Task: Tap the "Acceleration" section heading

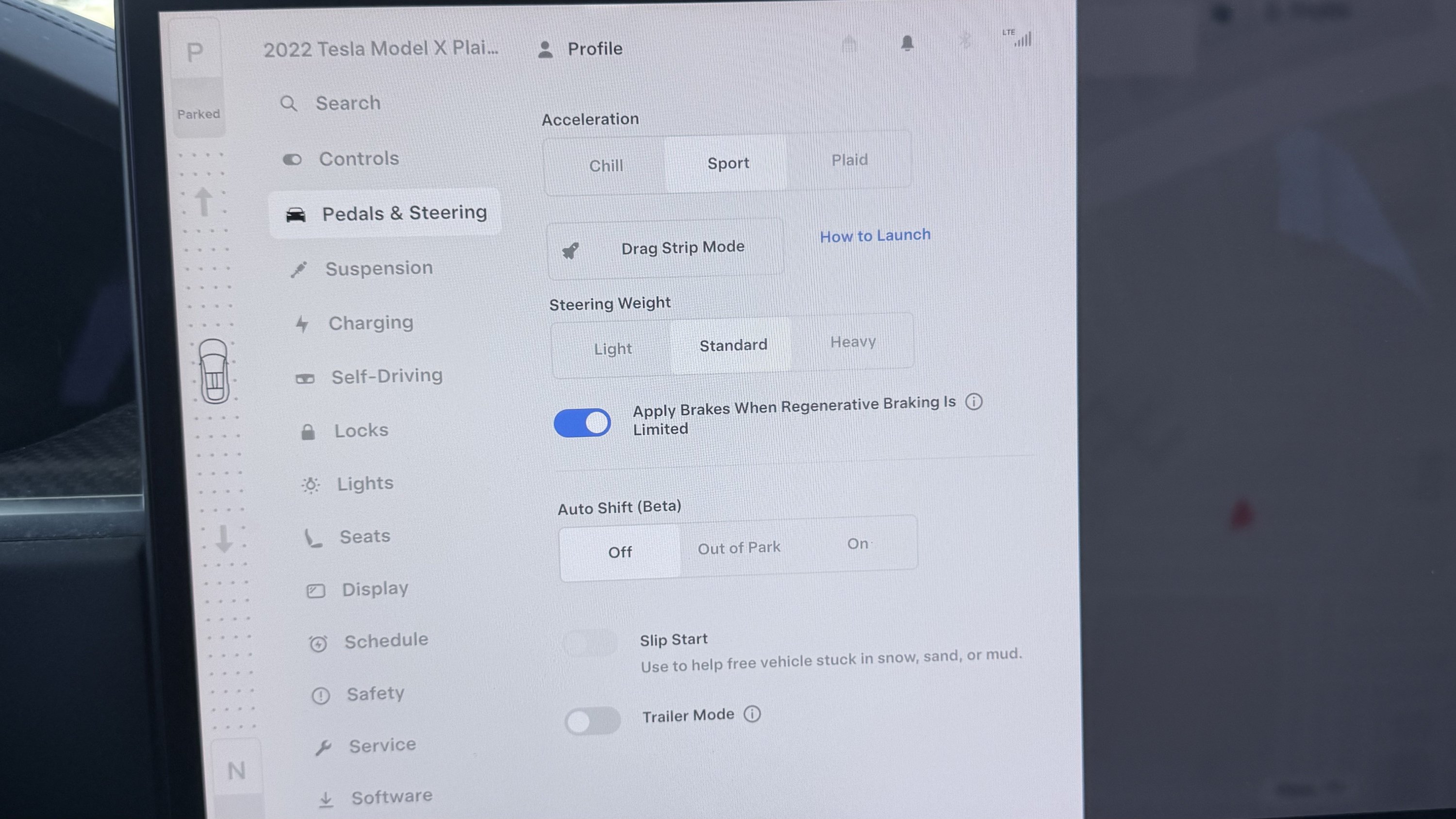Action: 590,119
